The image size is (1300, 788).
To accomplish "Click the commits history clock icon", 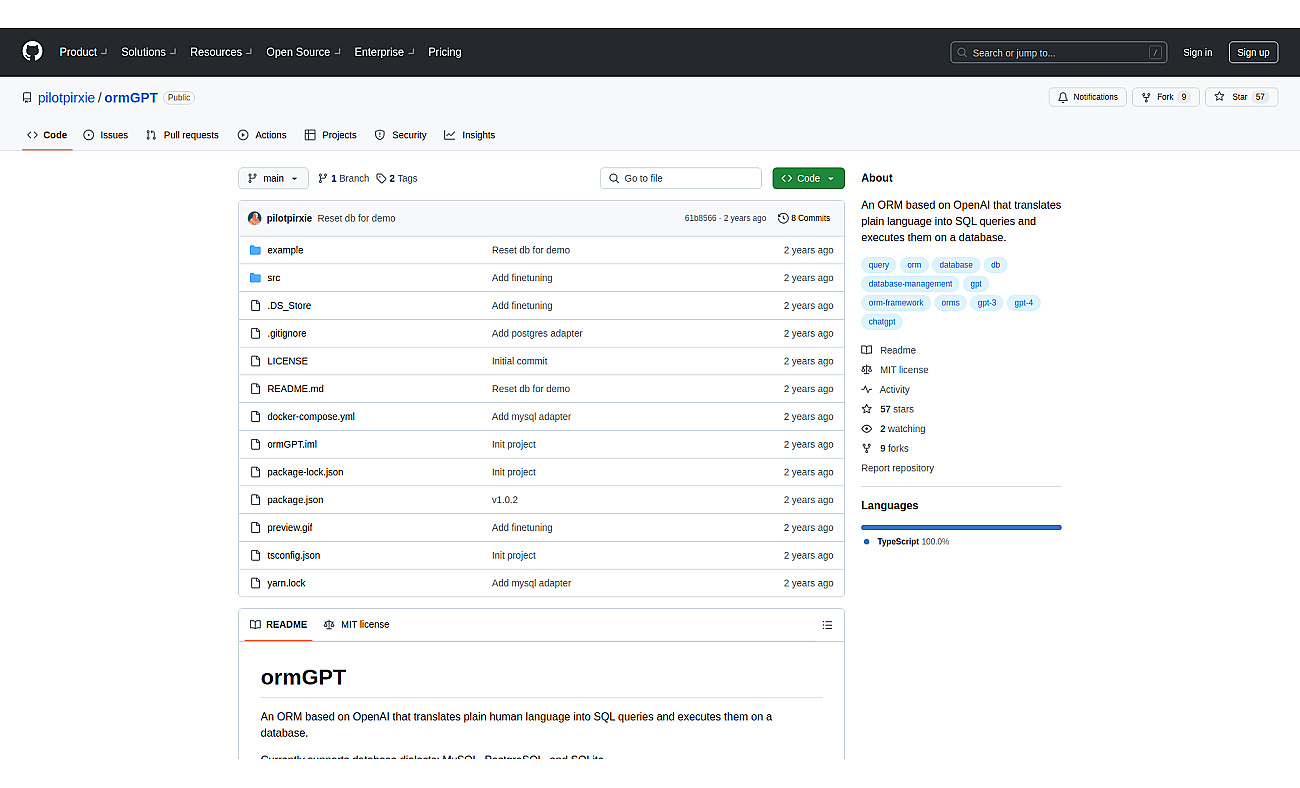I will point(783,218).
